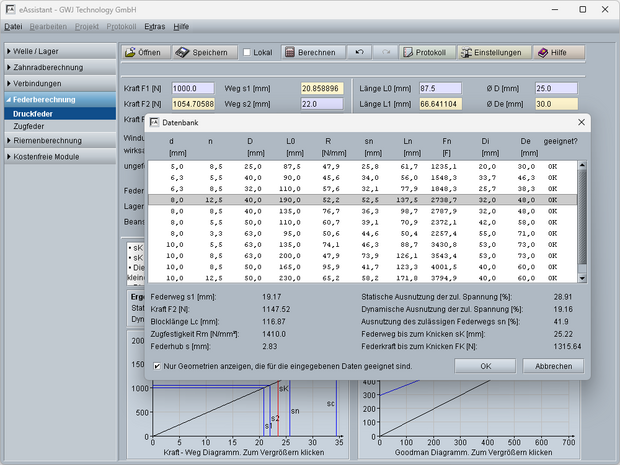
Task: Open the Datei menu
Action: click(13, 27)
